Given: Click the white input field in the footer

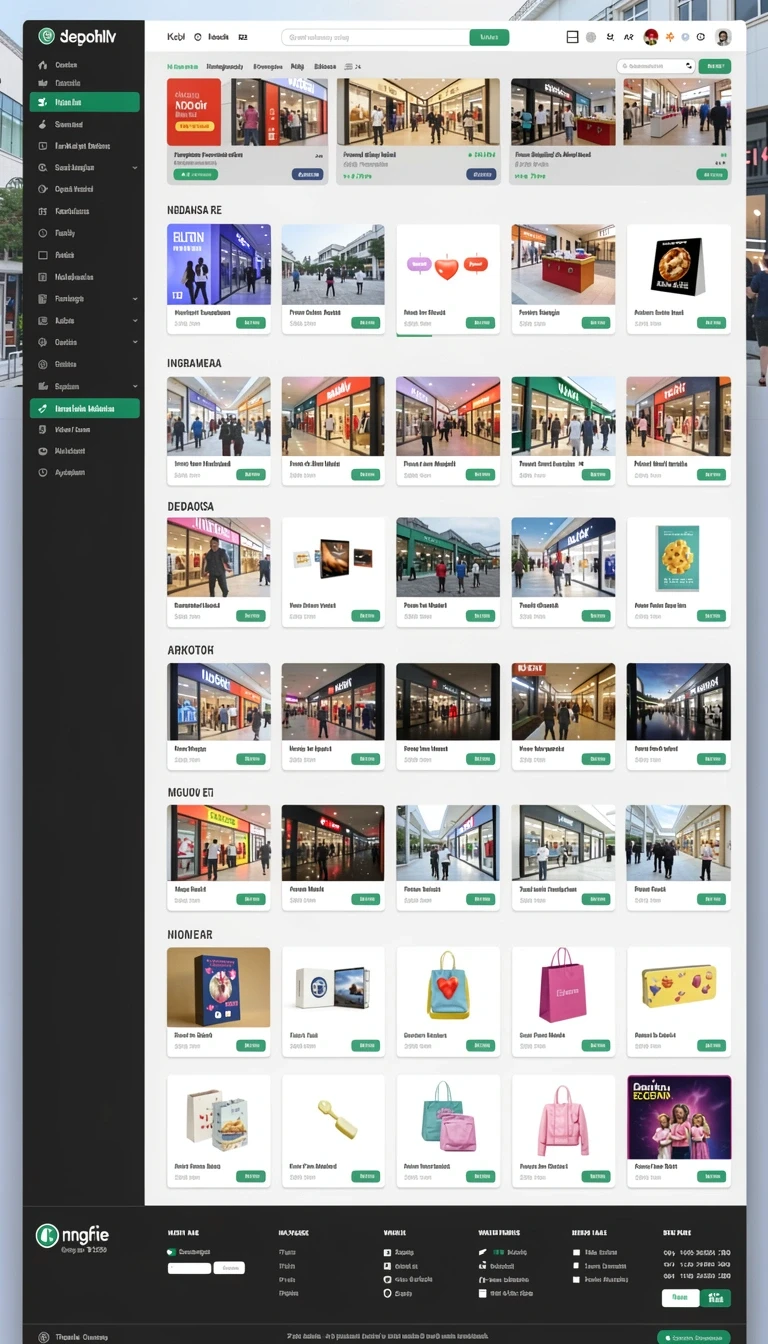Looking at the screenshot, I should [x=189, y=1268].
